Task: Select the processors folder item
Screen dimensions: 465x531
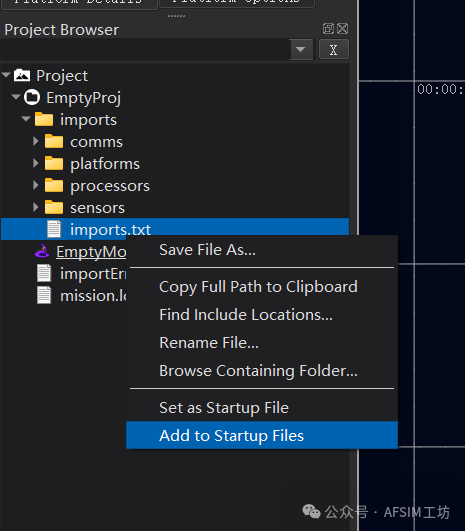Action: pos(109,186)
